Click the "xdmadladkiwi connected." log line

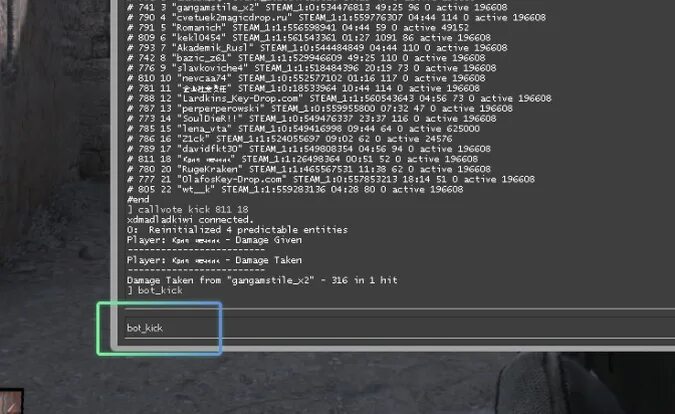(x=190, y=219)
